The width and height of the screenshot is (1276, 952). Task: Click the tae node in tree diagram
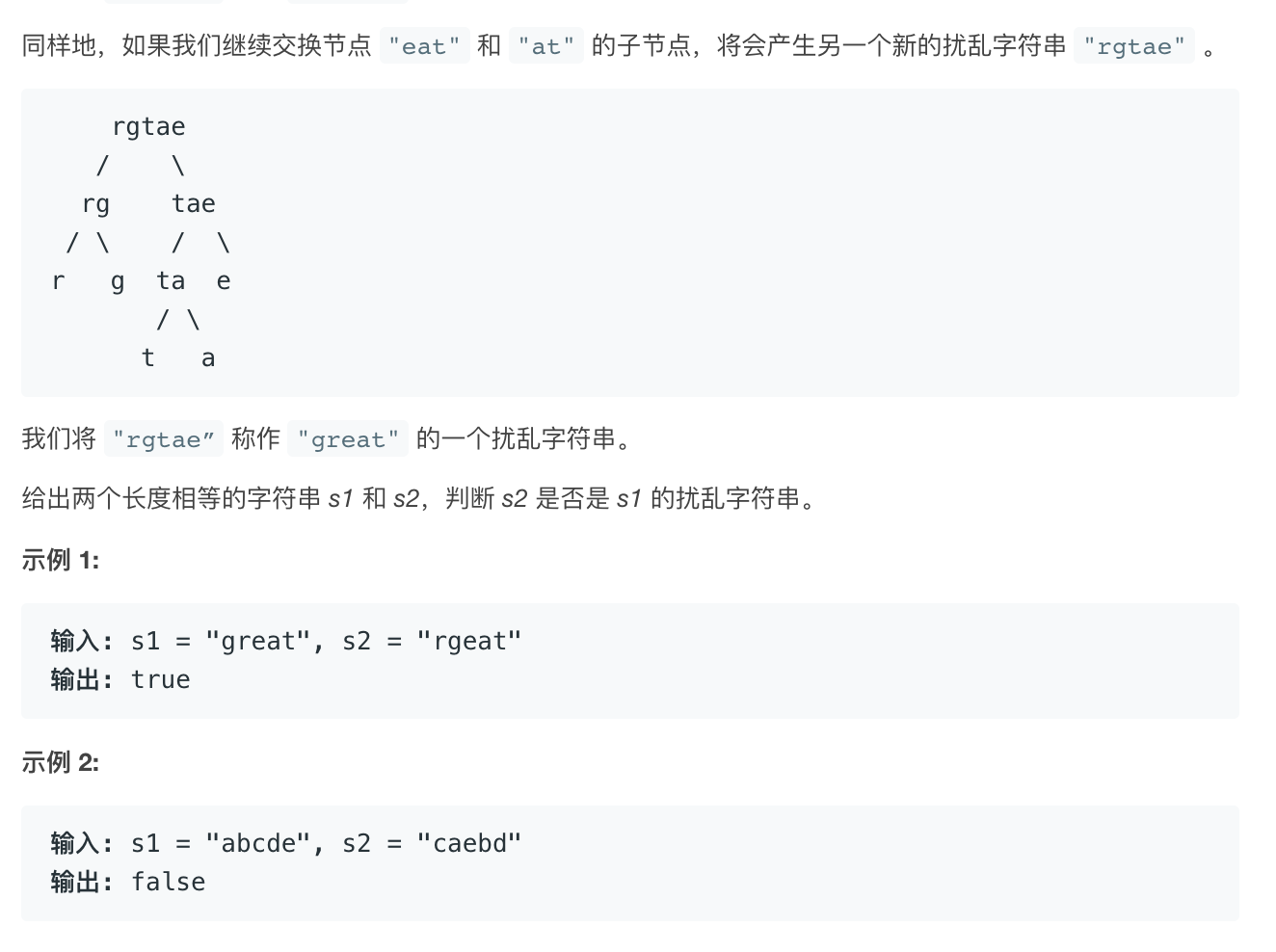pyautogui.click(x=194, y=203)
